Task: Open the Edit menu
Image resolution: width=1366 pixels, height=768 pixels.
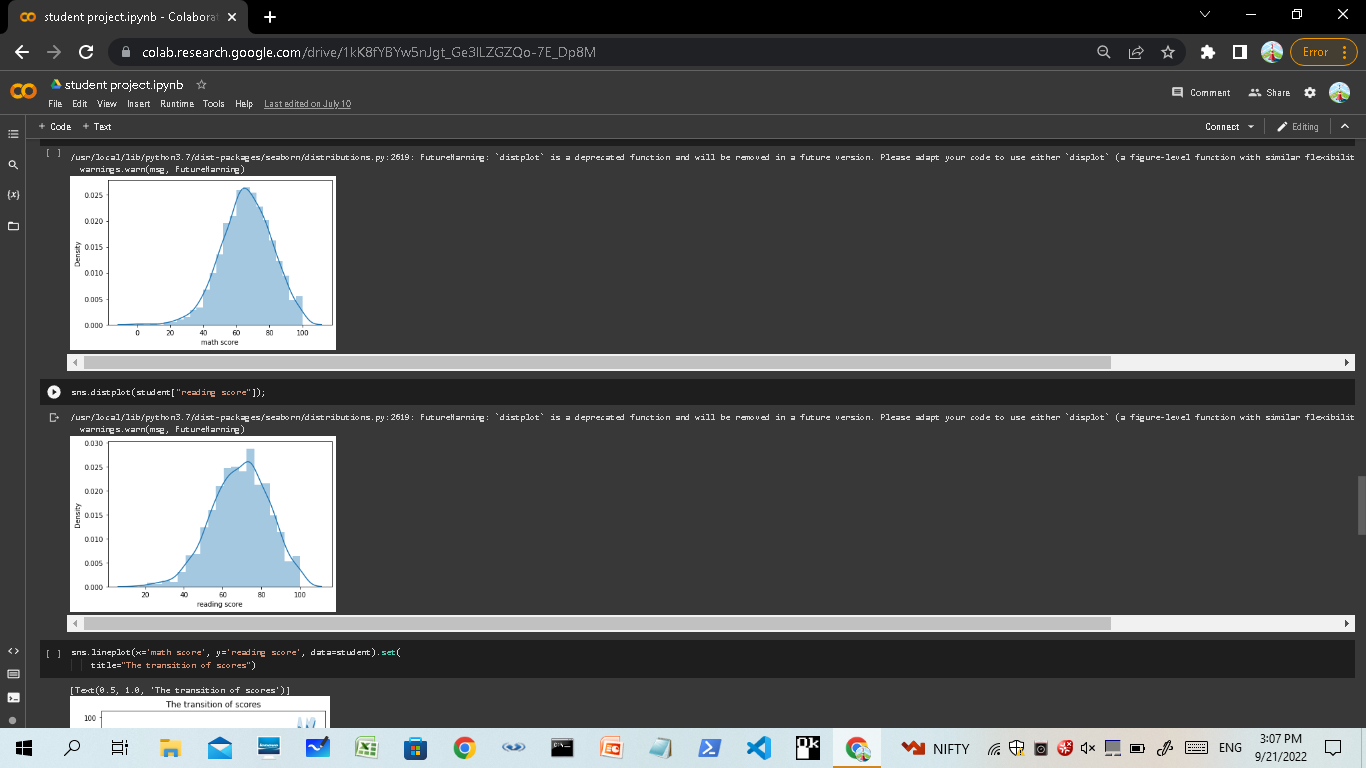Action: point(80,104)
